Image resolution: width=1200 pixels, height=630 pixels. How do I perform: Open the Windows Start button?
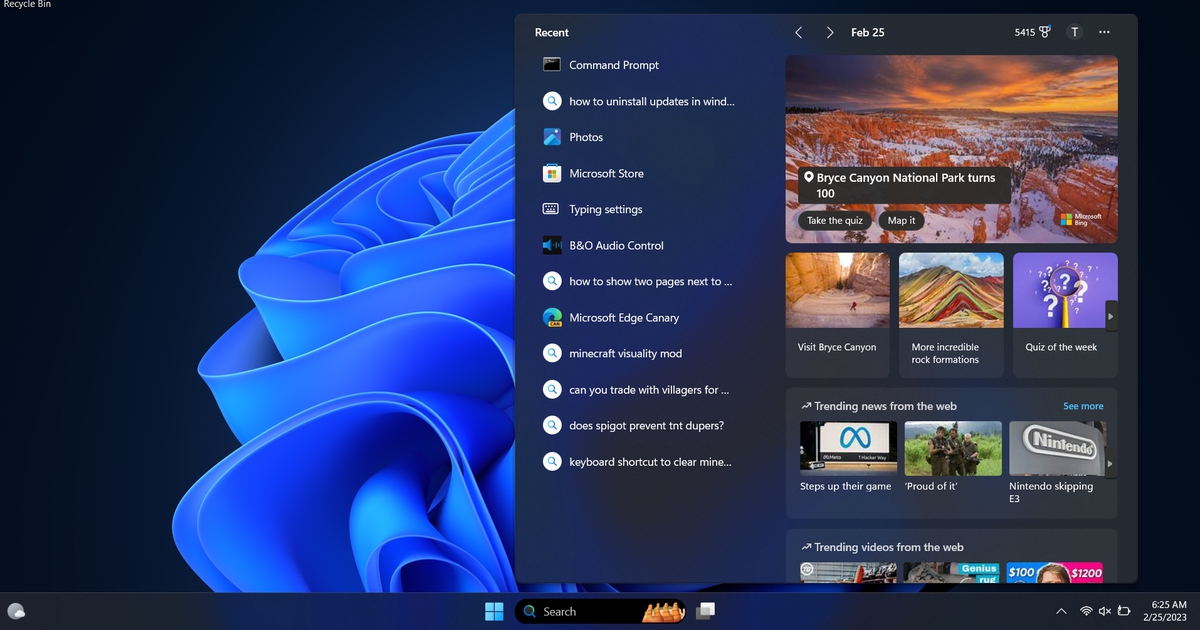point(494,611)
